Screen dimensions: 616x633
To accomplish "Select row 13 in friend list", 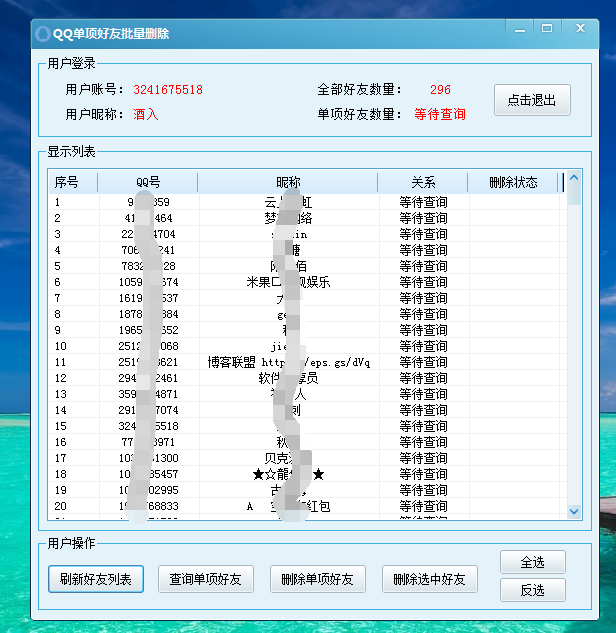I will (x=308, y=394).
